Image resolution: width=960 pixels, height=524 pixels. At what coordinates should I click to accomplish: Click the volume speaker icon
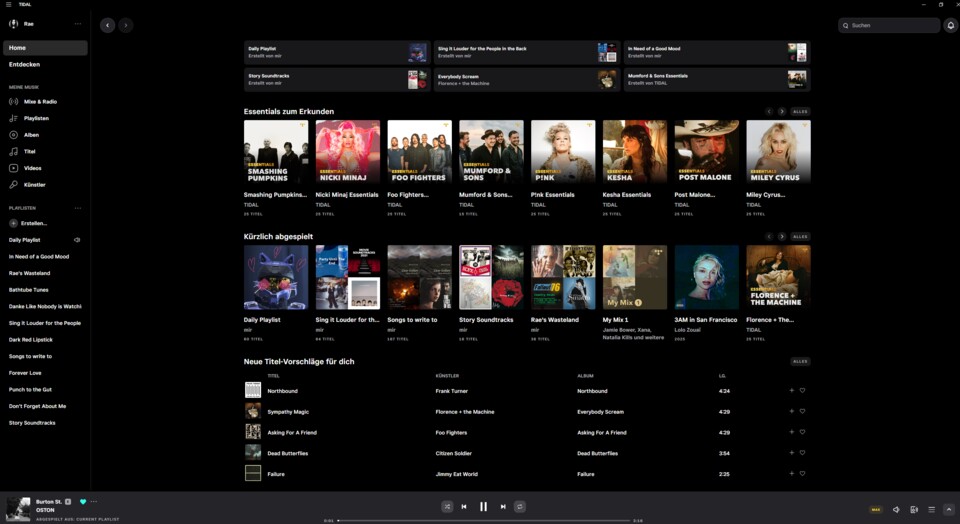896,509
